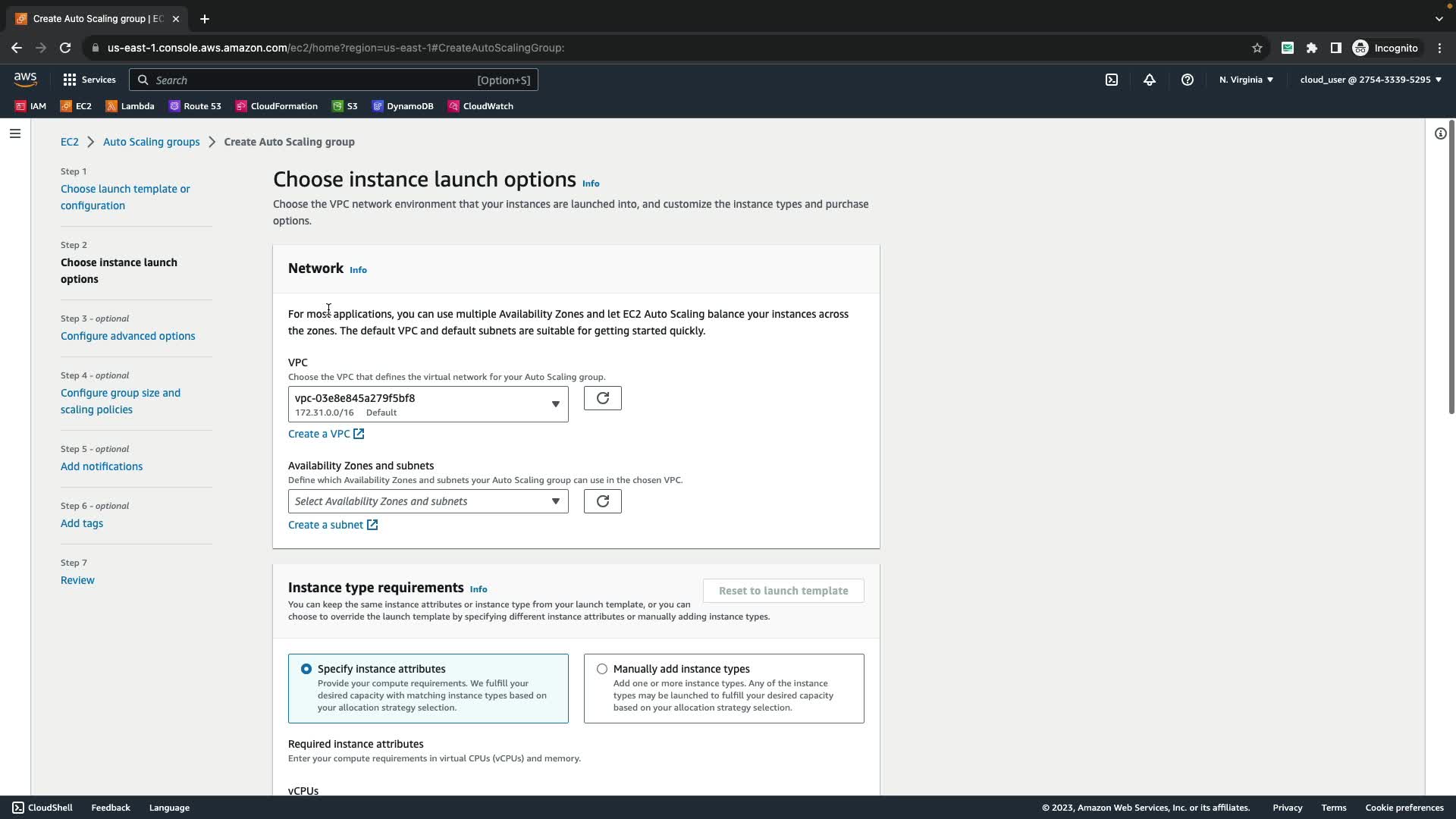Open the EC2 shortcut in favorites bar
This screenshot has height=819, width=1456.
tap(76, 106)
